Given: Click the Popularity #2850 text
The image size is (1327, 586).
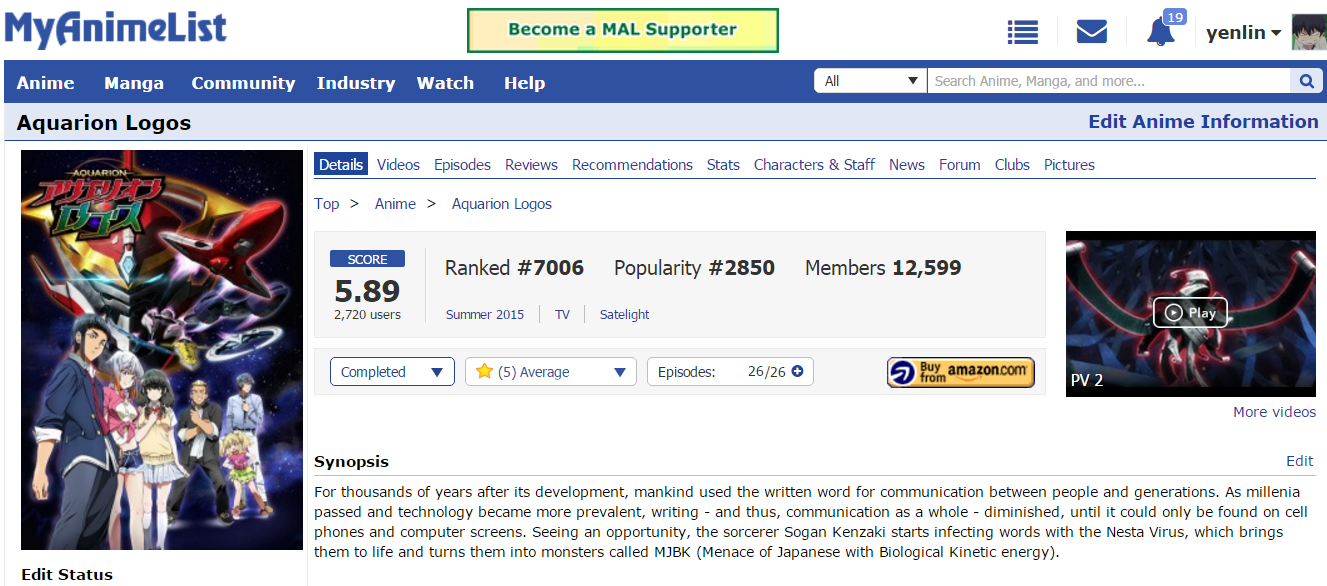Looking at the screenshot, I should click(x=694, y=268).
